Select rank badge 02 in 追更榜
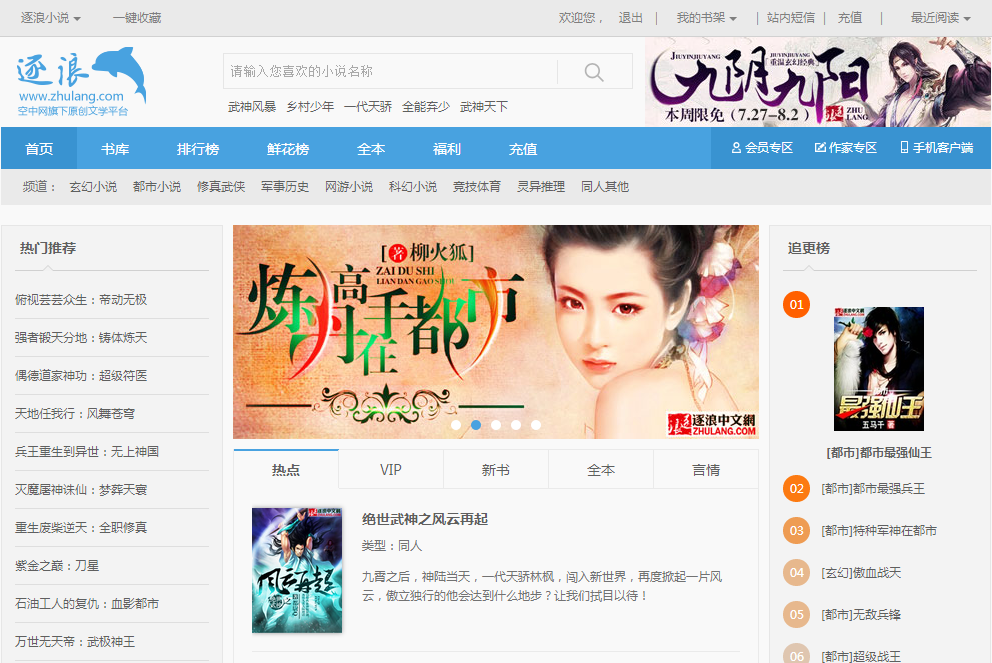992x663 pixels. click(797, 489)
